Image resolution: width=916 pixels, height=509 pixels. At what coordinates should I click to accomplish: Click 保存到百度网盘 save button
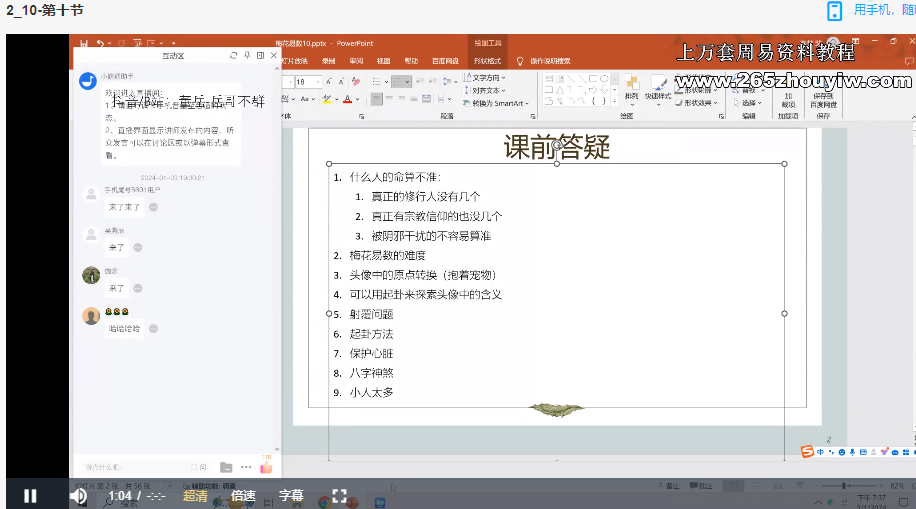[x=824, y=93]
